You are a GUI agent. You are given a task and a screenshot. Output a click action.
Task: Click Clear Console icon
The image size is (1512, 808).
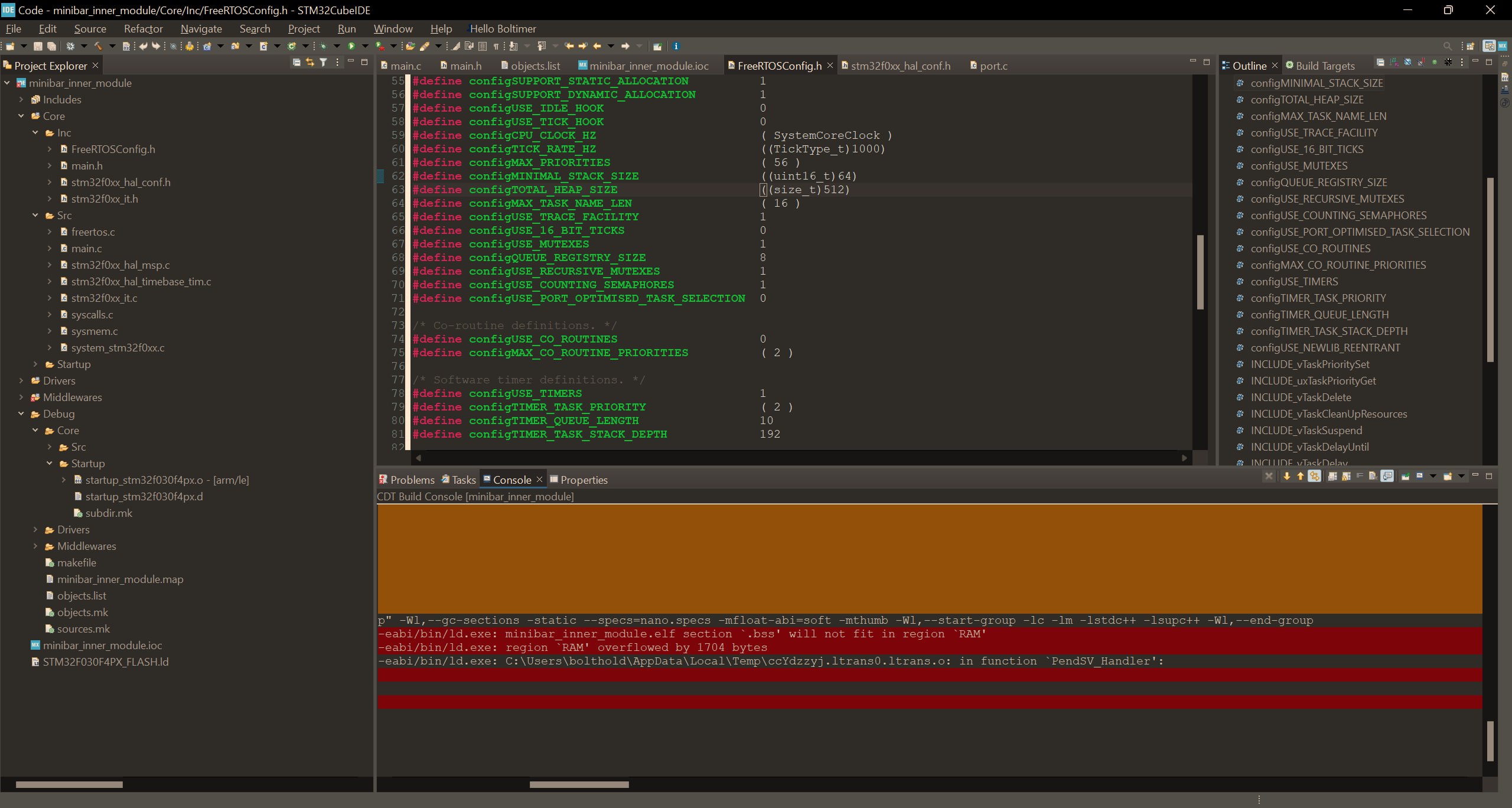(x=1373, y=477)
